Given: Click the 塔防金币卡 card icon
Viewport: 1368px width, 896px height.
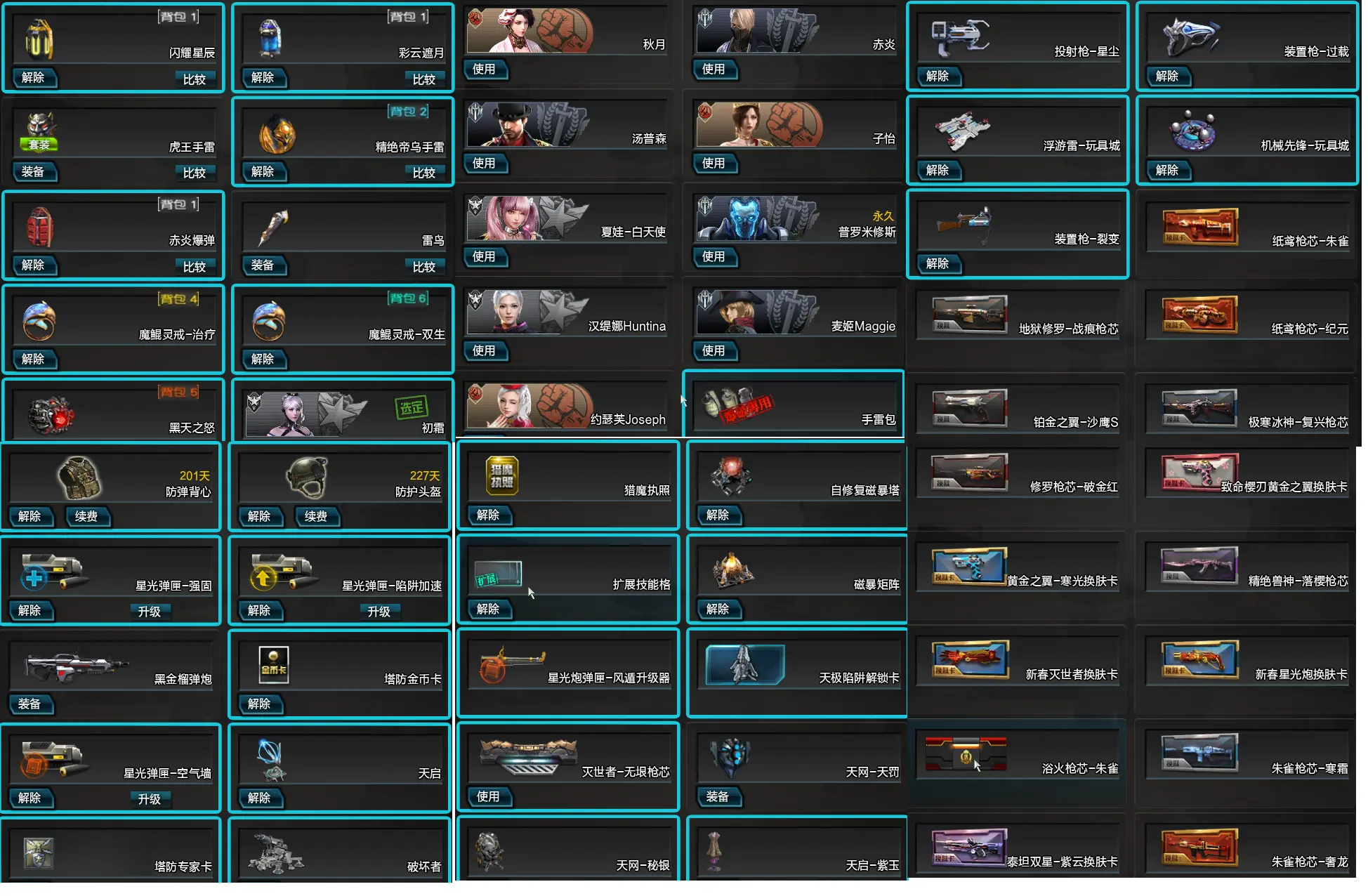Looking at the screenshot, I should click(274, 664).
